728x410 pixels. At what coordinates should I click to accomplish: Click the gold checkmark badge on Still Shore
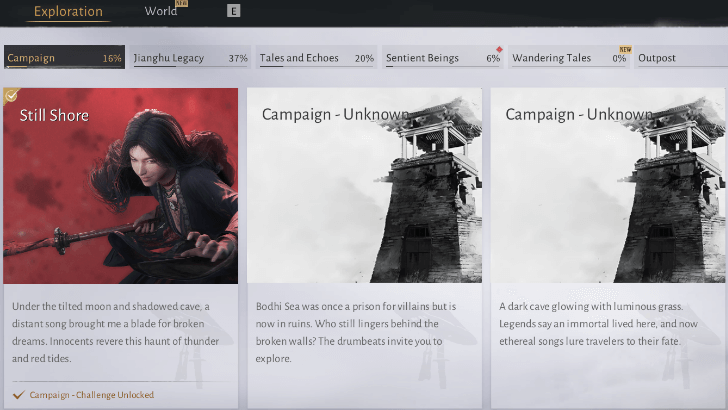(x=11, y=96)
